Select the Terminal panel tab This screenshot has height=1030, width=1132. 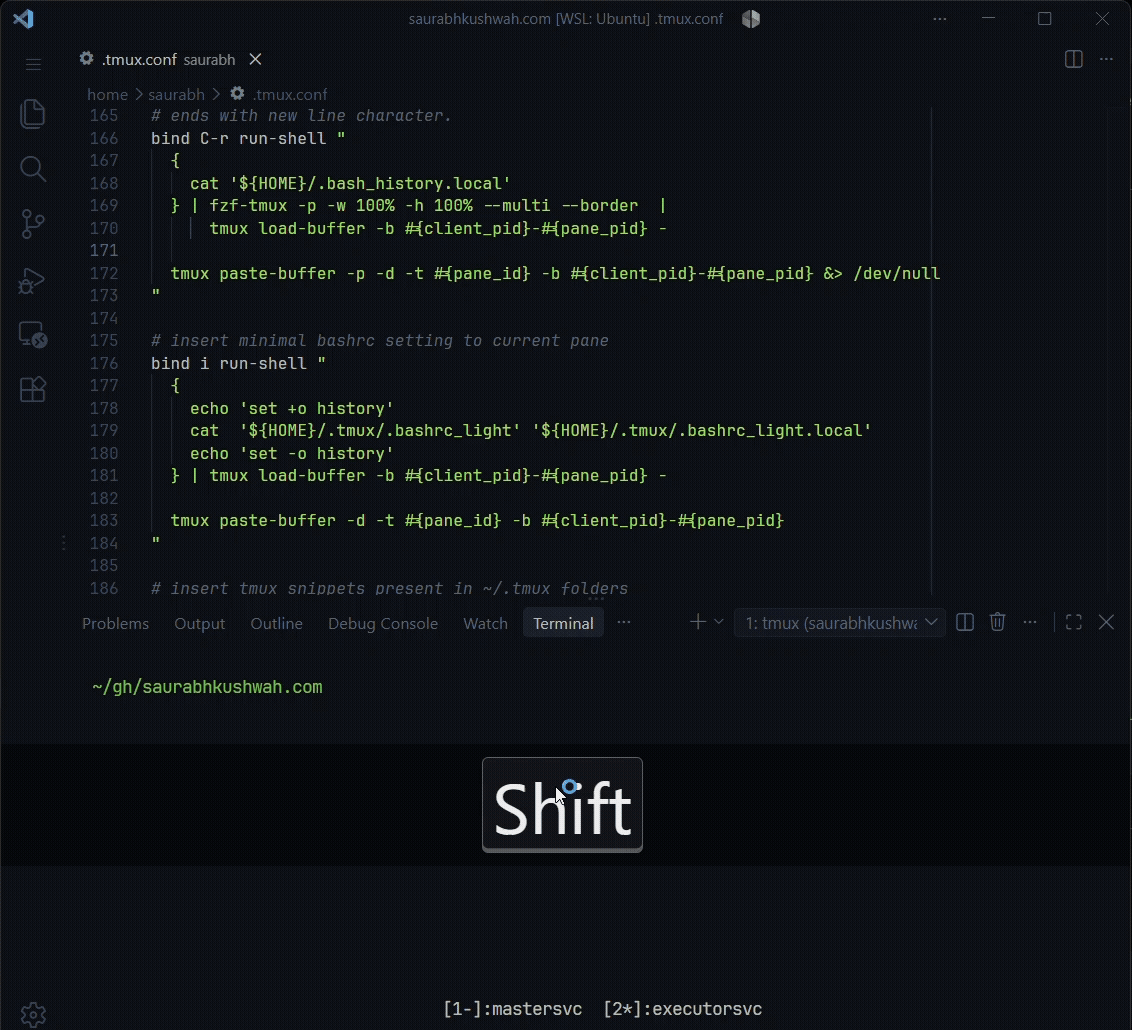point(563,624)
